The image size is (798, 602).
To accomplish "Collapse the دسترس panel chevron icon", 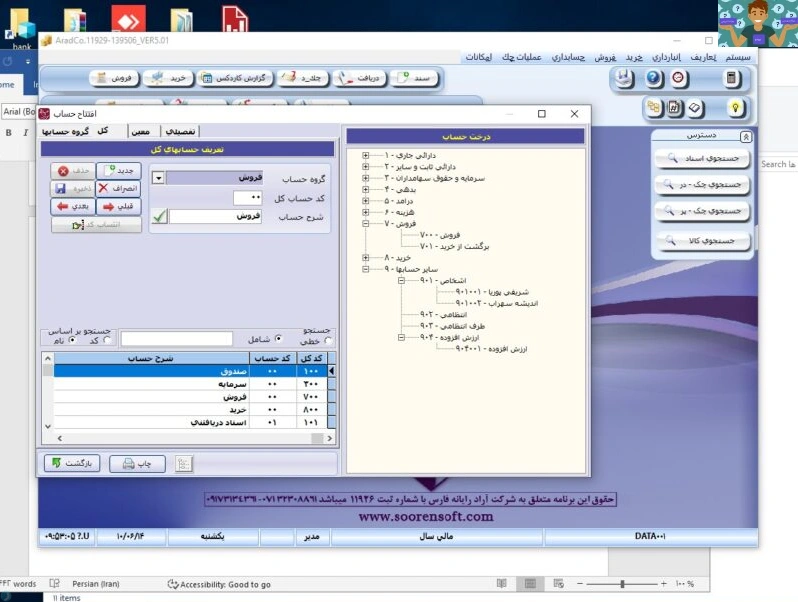I will pos(746,136).
